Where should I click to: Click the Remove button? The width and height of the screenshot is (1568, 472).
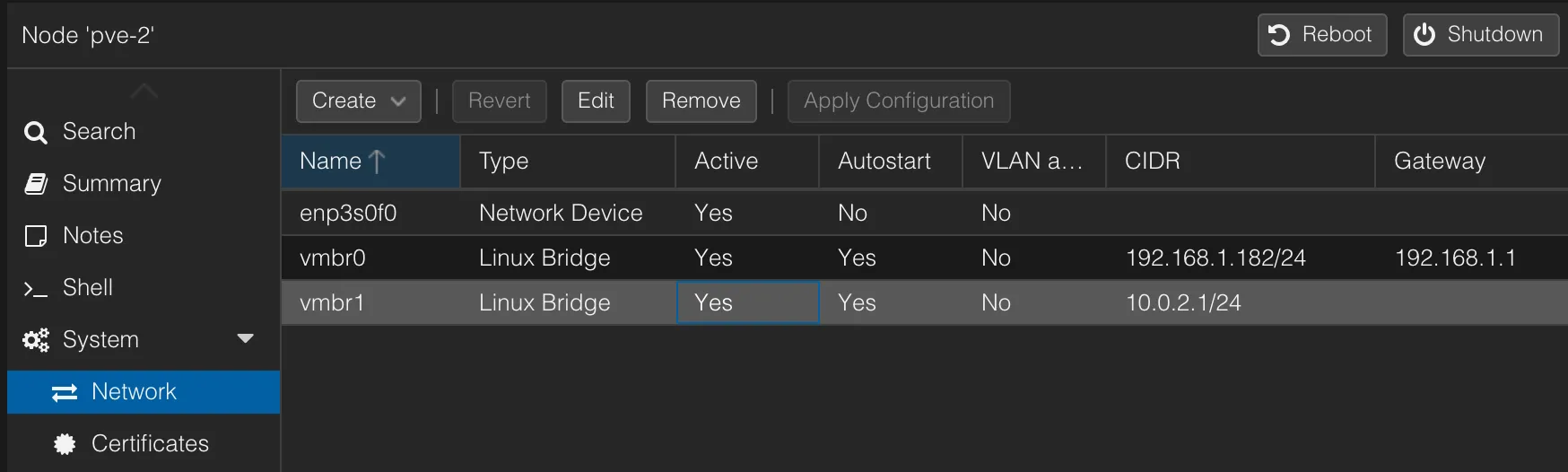(701, 101)
